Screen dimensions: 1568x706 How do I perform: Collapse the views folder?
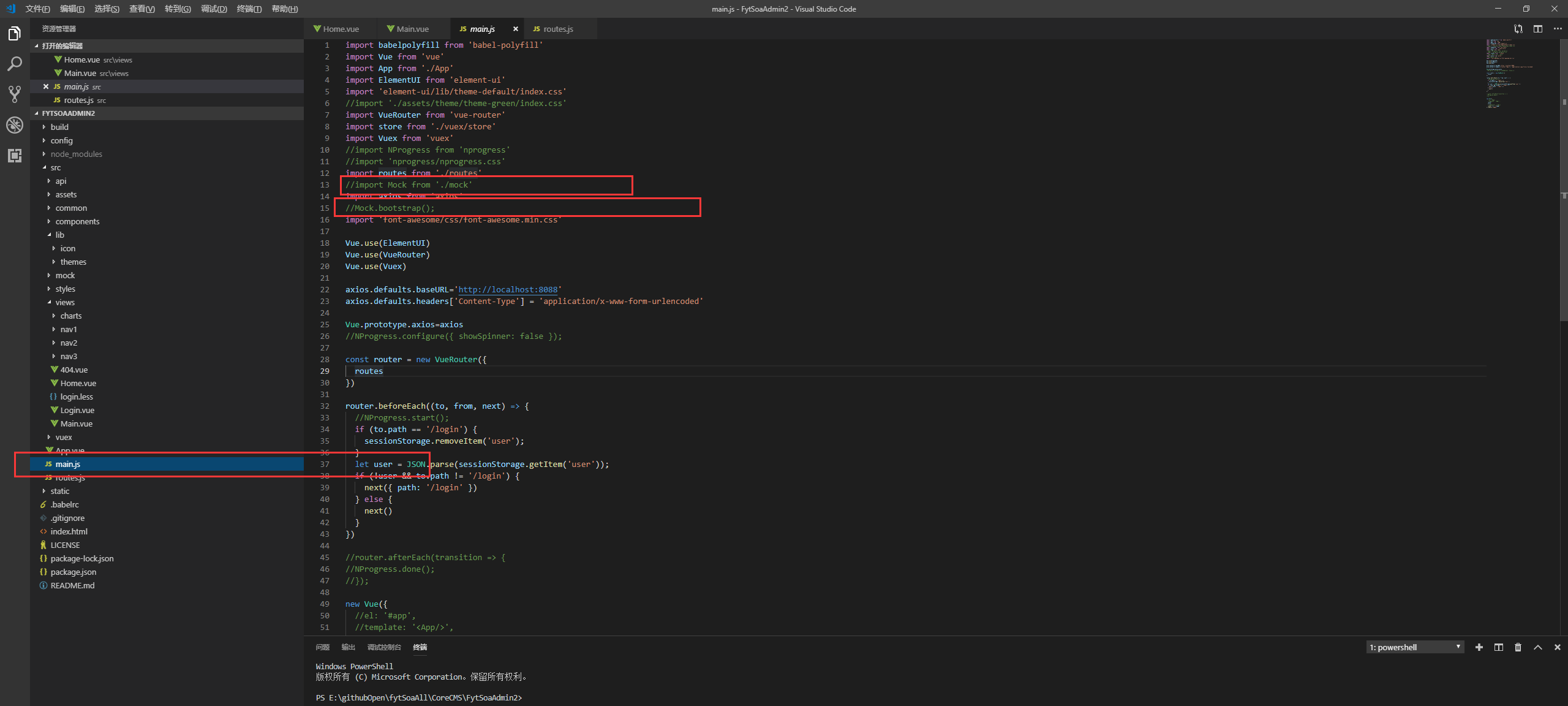point(64,302)
